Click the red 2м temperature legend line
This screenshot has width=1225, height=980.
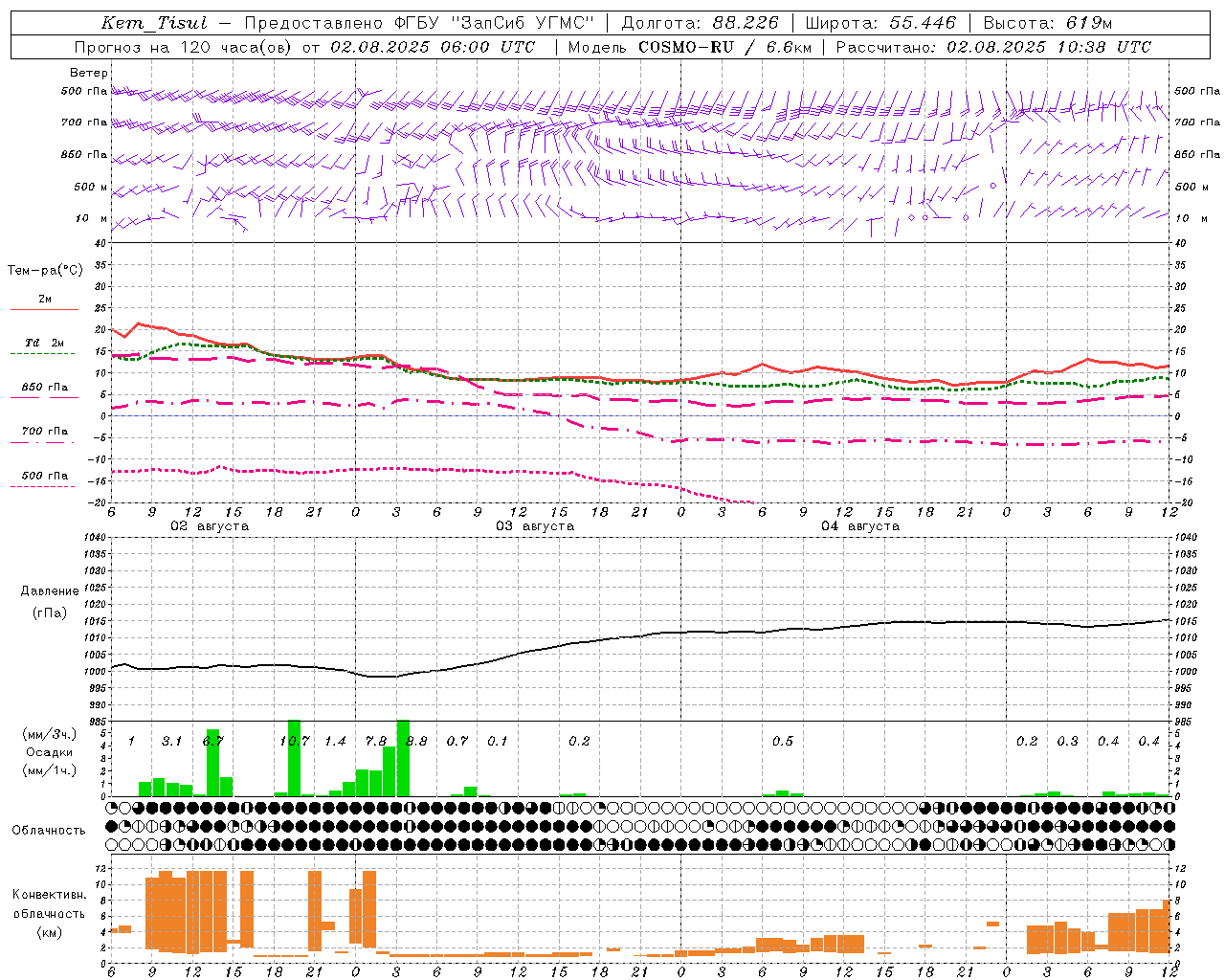click(44, 310)
